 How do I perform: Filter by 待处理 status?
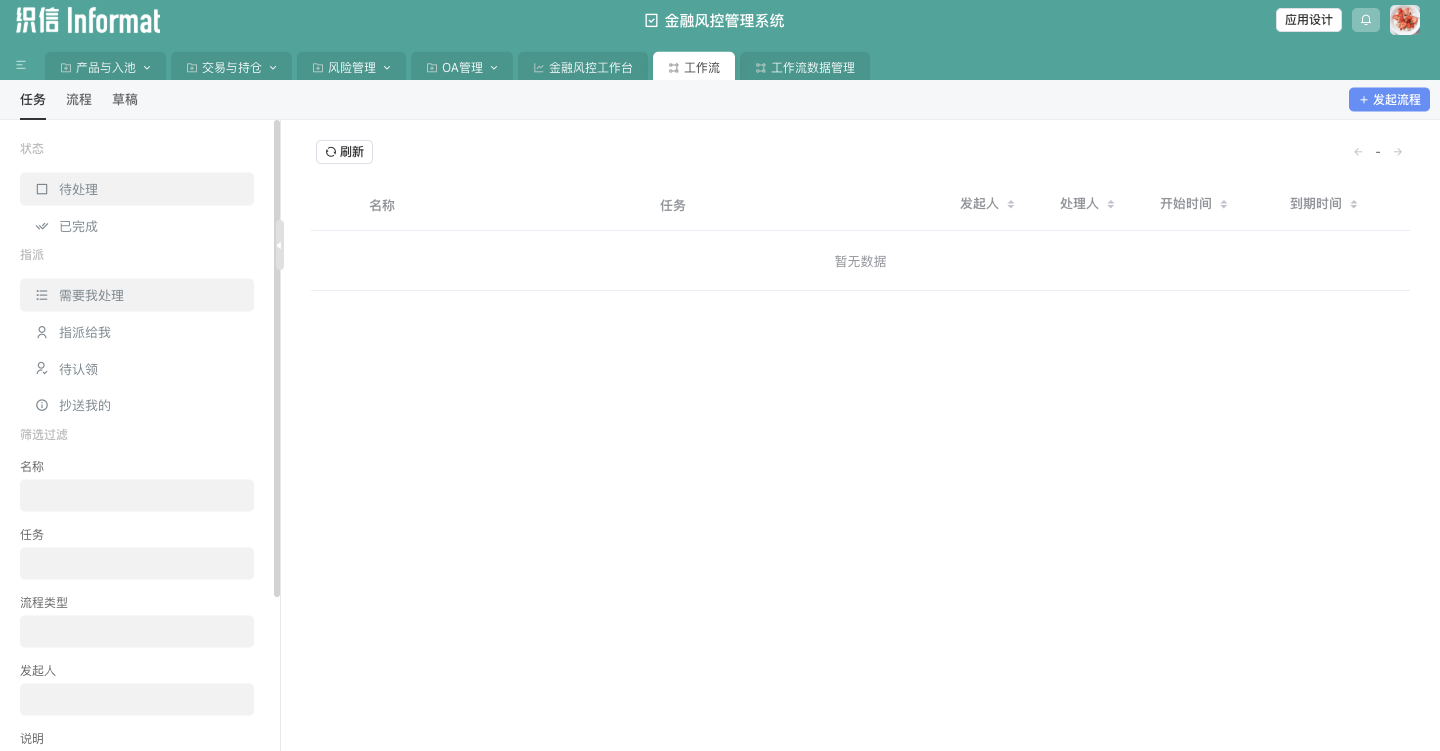point(137,189)
